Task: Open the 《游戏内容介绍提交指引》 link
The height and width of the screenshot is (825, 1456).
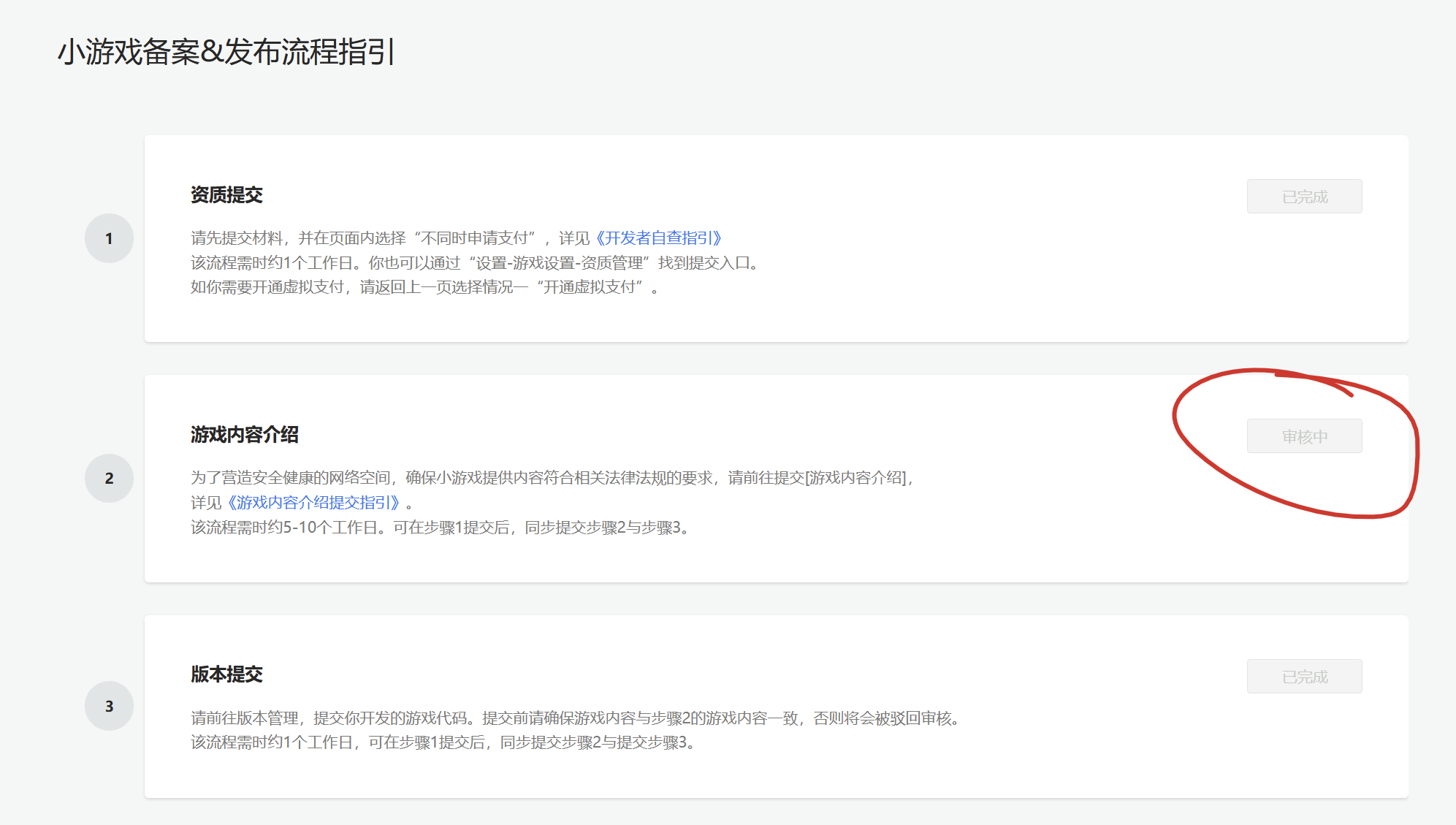Action: coord(314,503)
